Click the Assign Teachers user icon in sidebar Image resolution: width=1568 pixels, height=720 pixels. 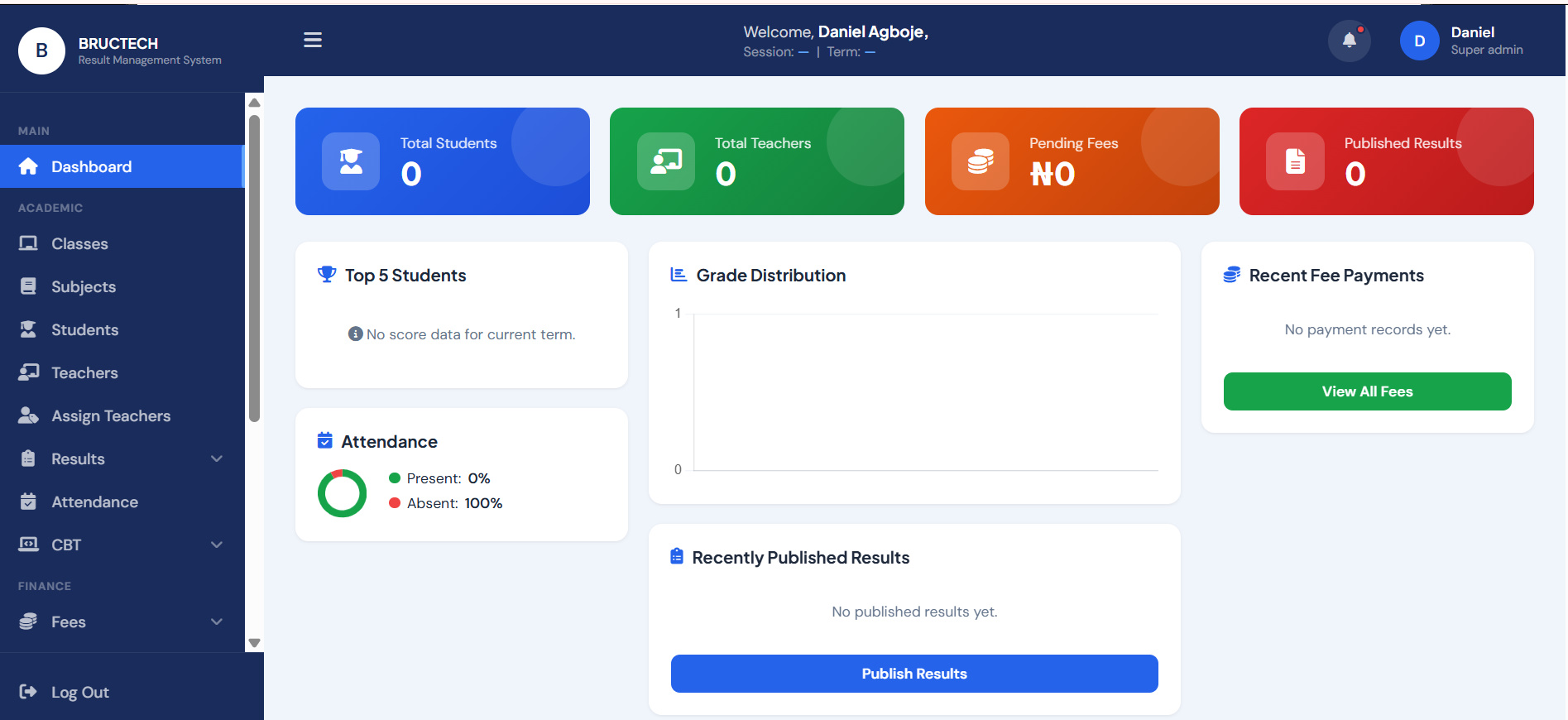tap(29, 415)
